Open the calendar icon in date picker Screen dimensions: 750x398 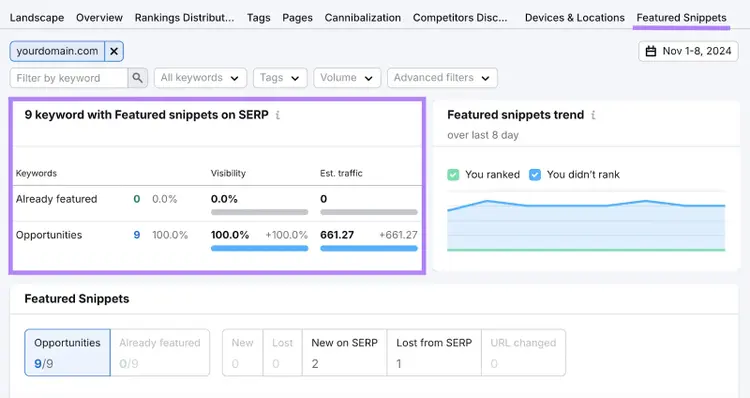tap(651, 51)
